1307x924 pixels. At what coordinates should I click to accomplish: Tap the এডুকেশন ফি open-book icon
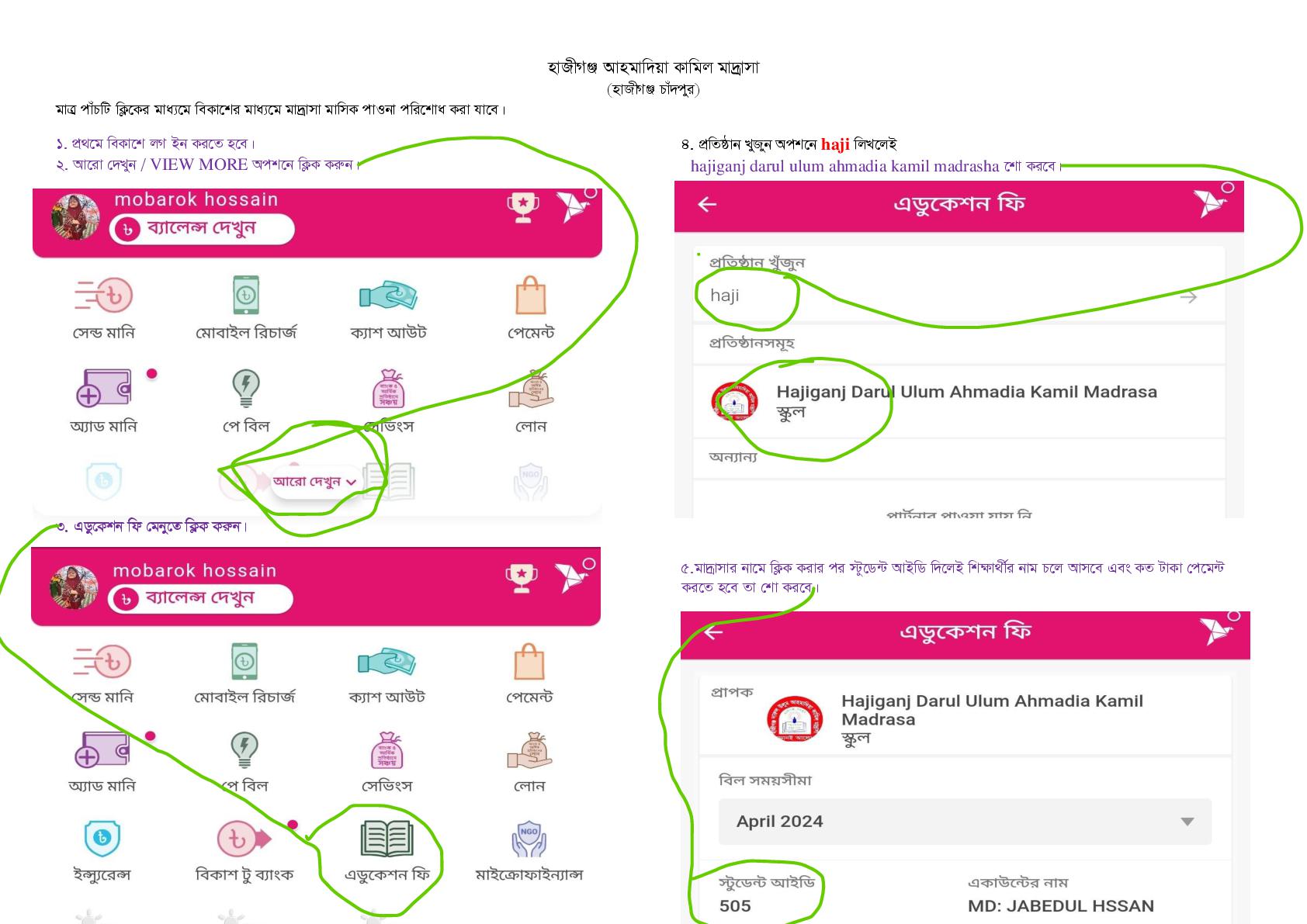coord(387,839)
